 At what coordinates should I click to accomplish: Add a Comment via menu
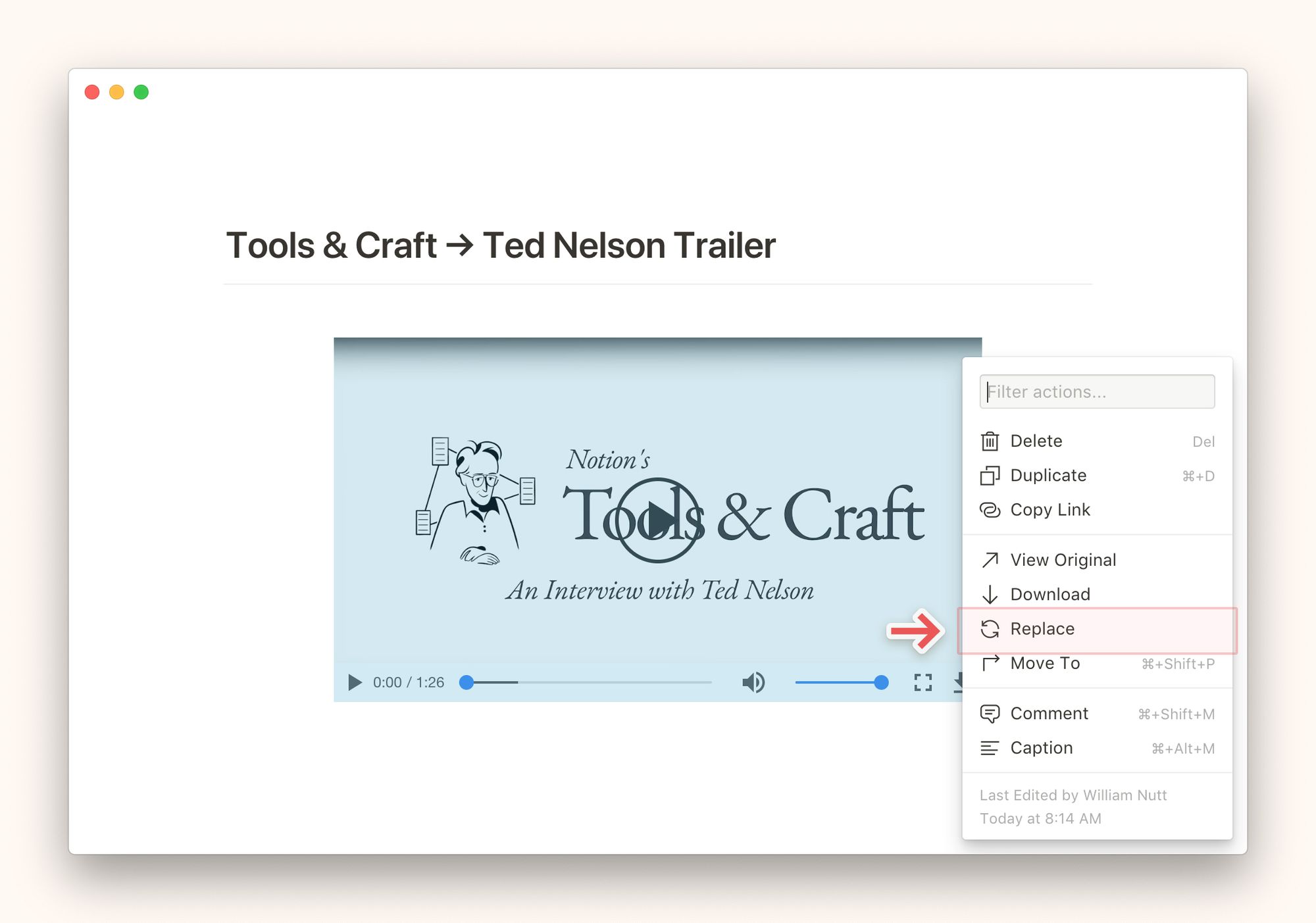[x=1097, y=714]
